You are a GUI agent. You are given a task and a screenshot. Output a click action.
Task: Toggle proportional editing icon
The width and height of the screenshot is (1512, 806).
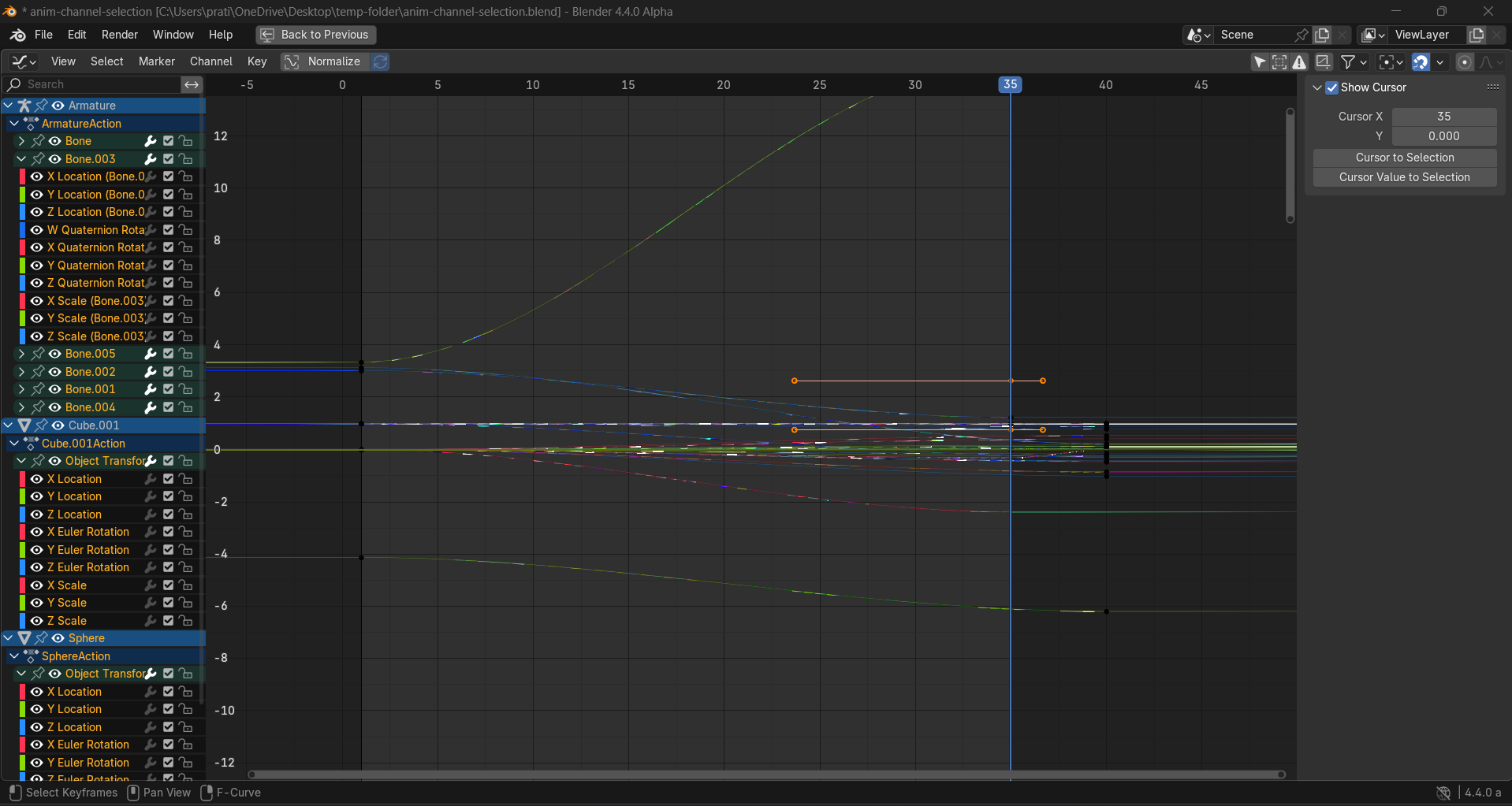tap(1465, 61)
